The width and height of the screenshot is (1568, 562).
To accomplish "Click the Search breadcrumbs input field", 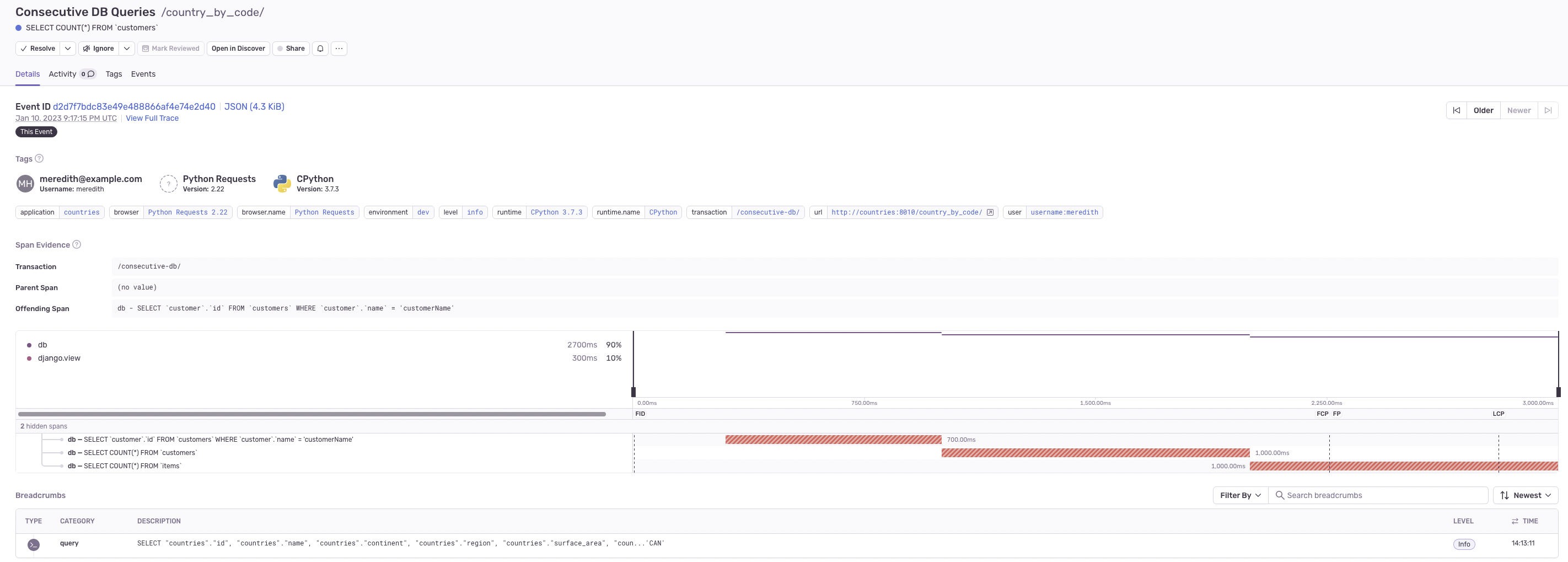I will (x=1378, y=496).
